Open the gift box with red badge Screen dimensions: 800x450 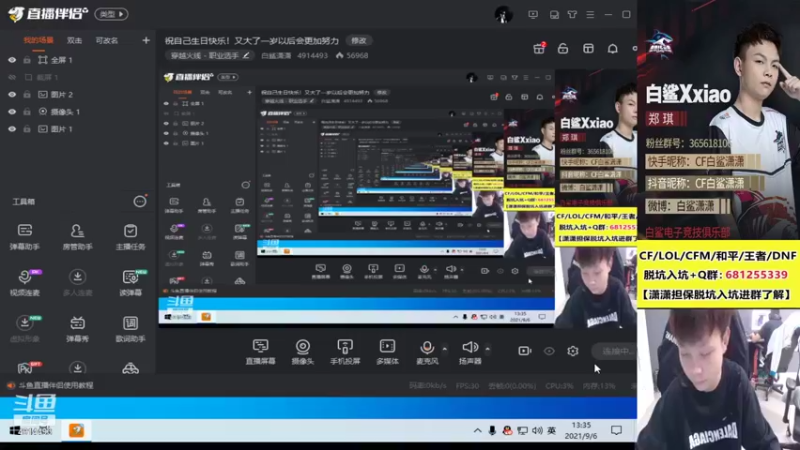[539, 48]
